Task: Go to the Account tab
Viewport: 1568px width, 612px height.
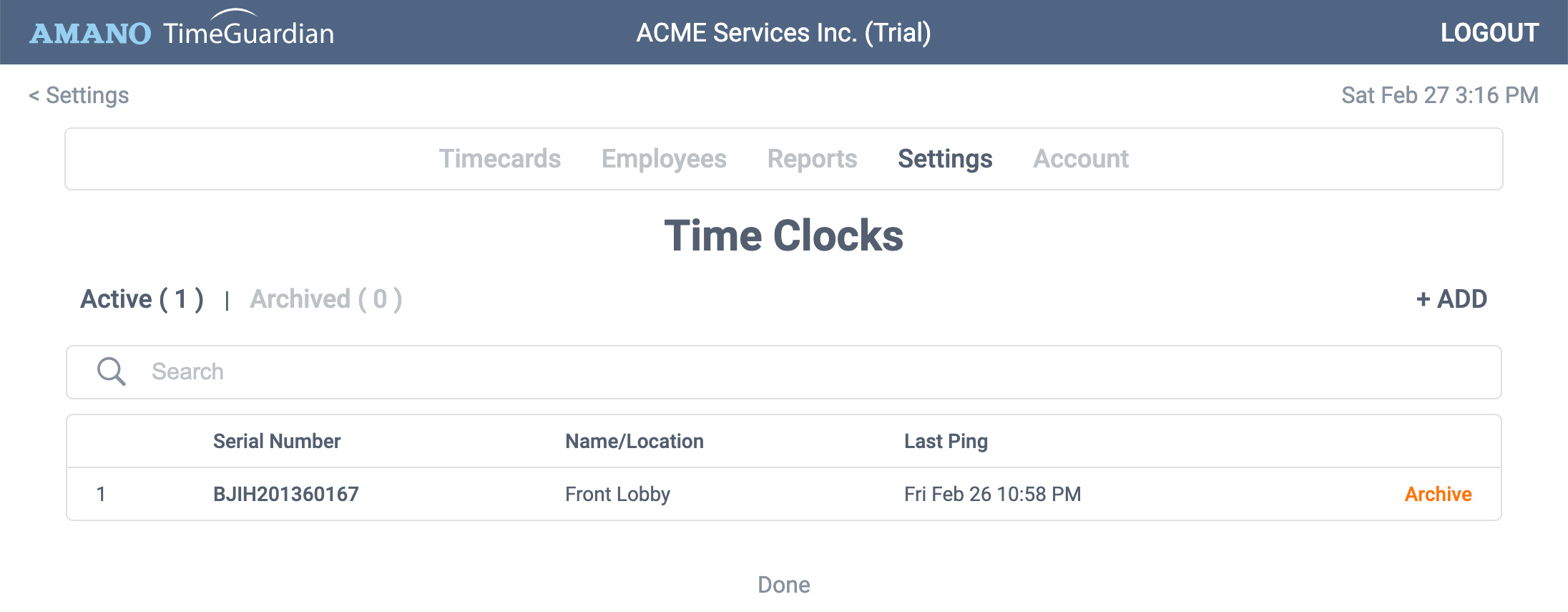Action: tap(1081, 158)
